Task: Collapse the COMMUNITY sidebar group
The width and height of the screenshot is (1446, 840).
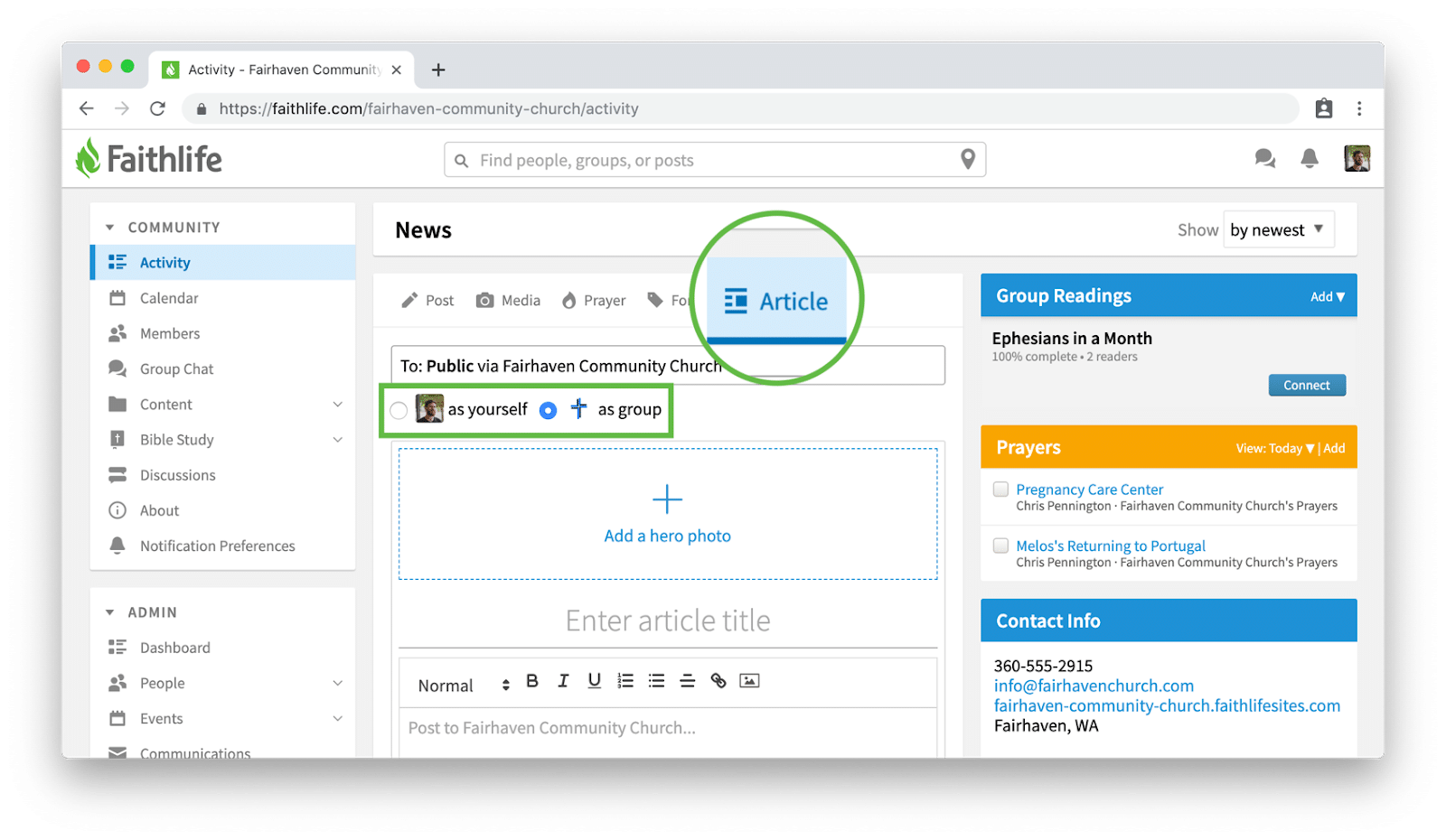Action: click(x=109, y=228)
